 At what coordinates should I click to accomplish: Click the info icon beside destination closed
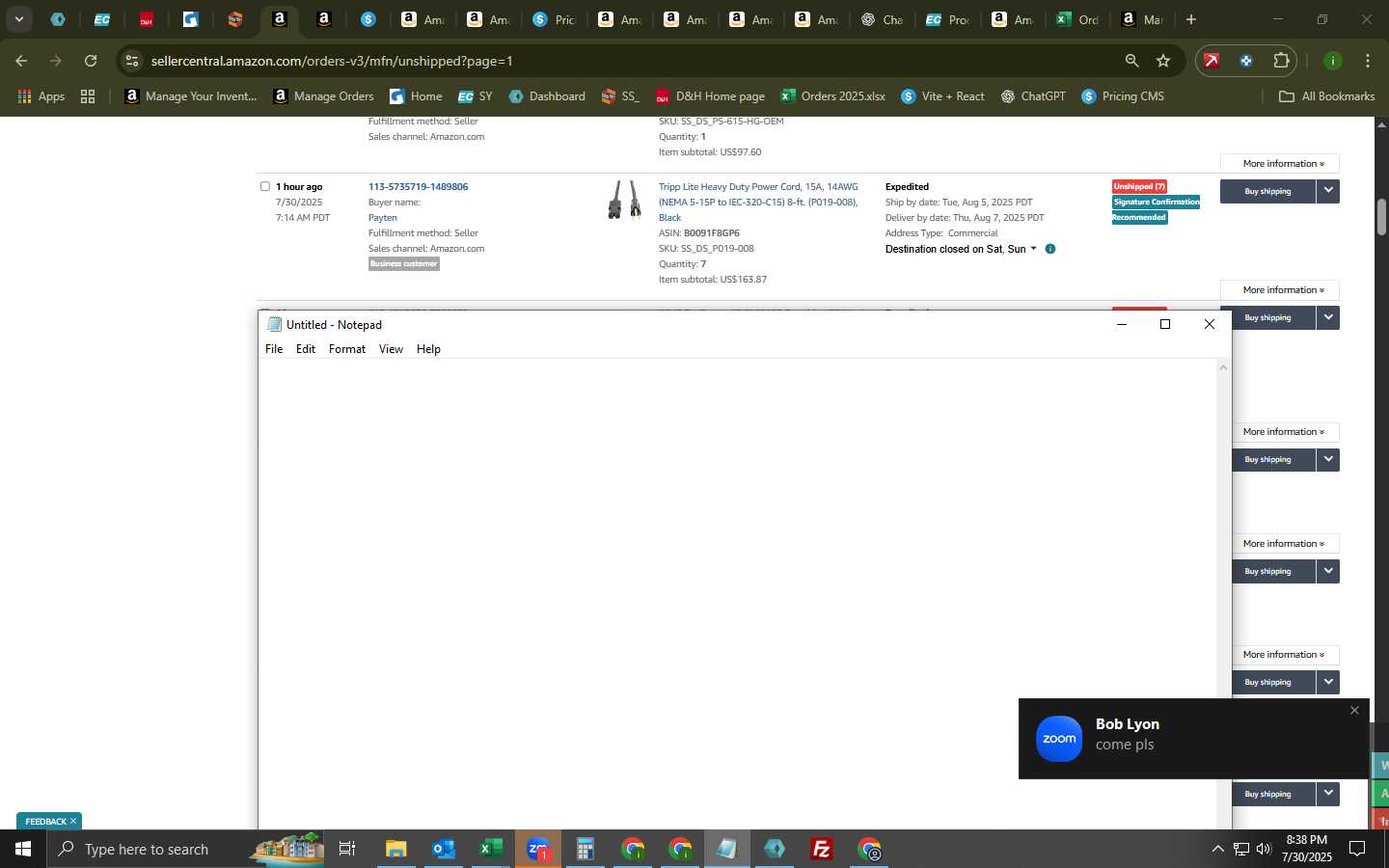(1050, 249)
